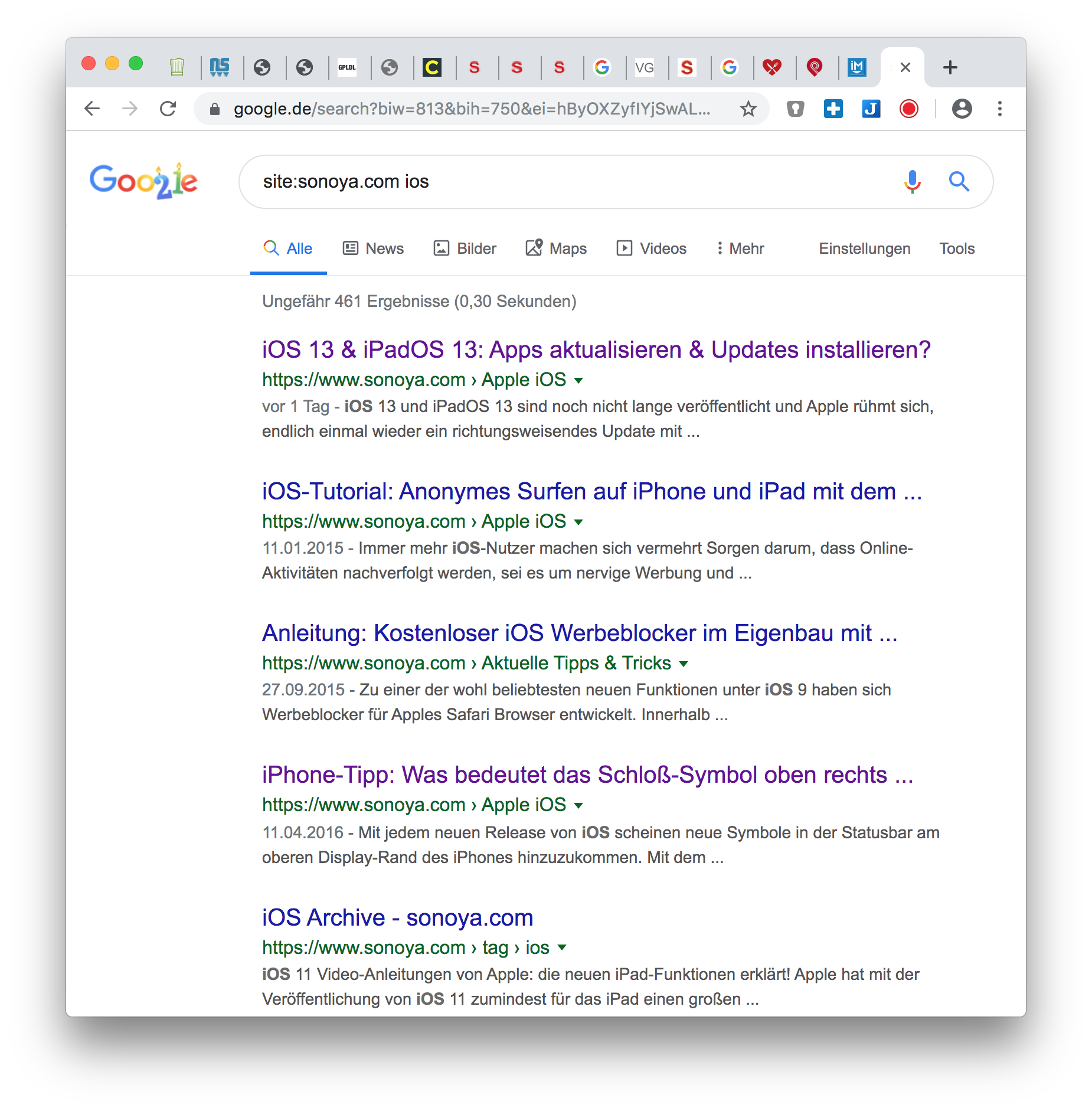The image size is (1092, 1111).
Task: Open iPhone-Tipp Schloß-Symbol result
Action: [x=588, y=775]
